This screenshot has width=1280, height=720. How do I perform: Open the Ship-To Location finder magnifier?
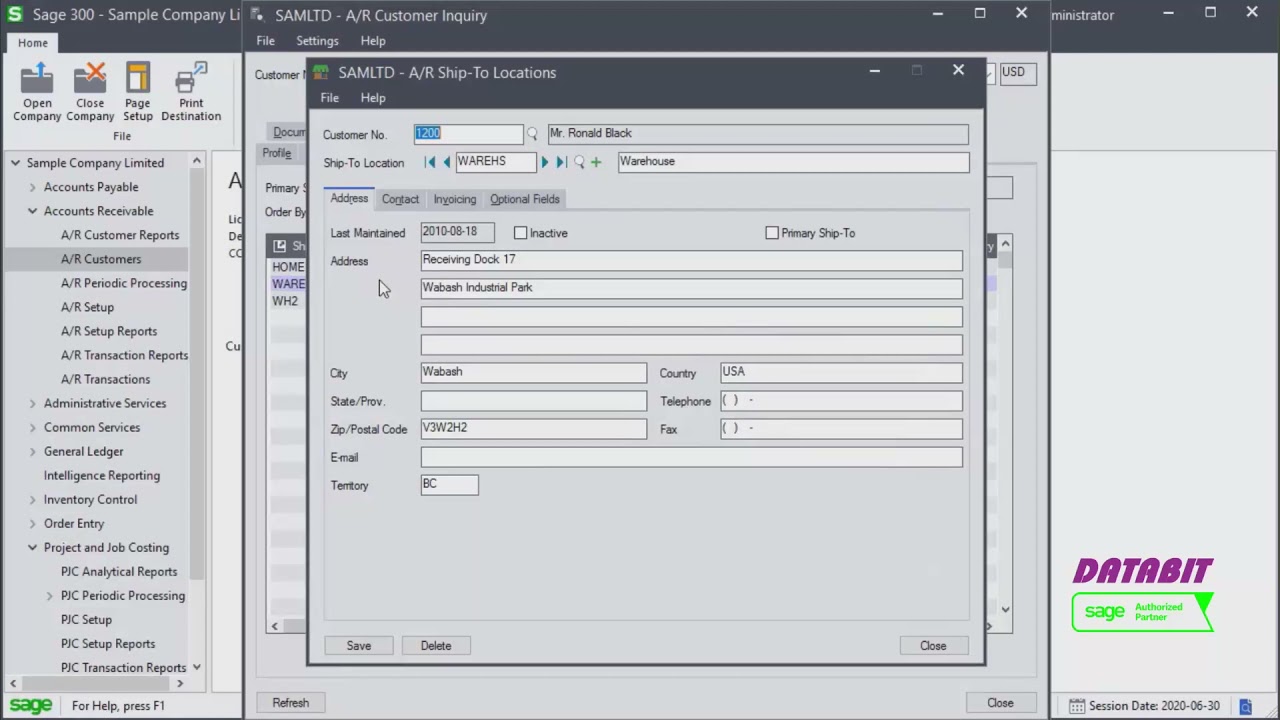coord(578,162)
